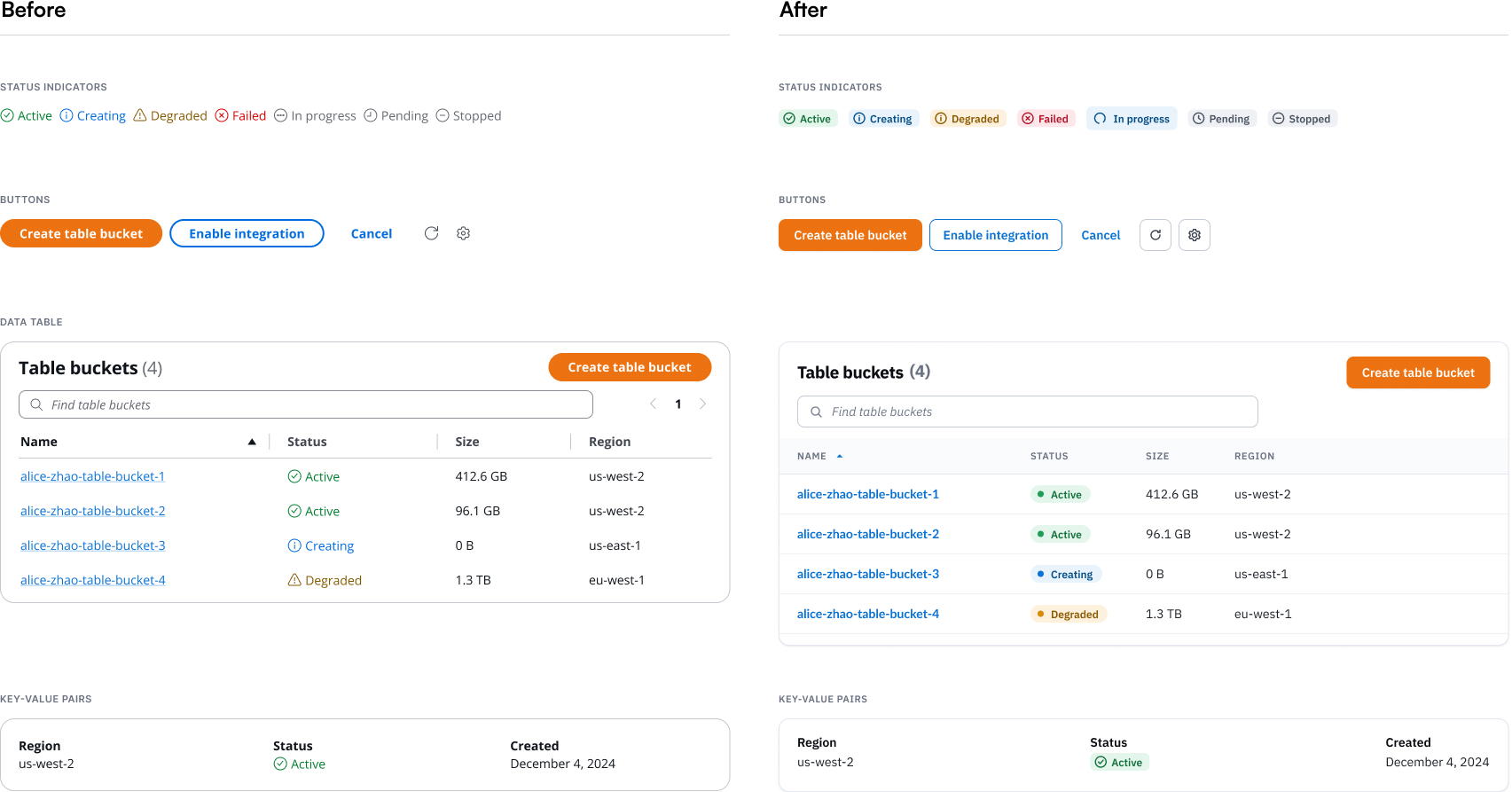Click plain In progress indicator in Before

pyautogui.click(x=315, y=115)
